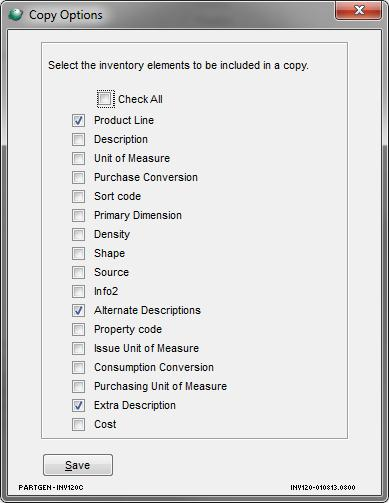Select the Sort code checkbox

(x=78, y=196)
